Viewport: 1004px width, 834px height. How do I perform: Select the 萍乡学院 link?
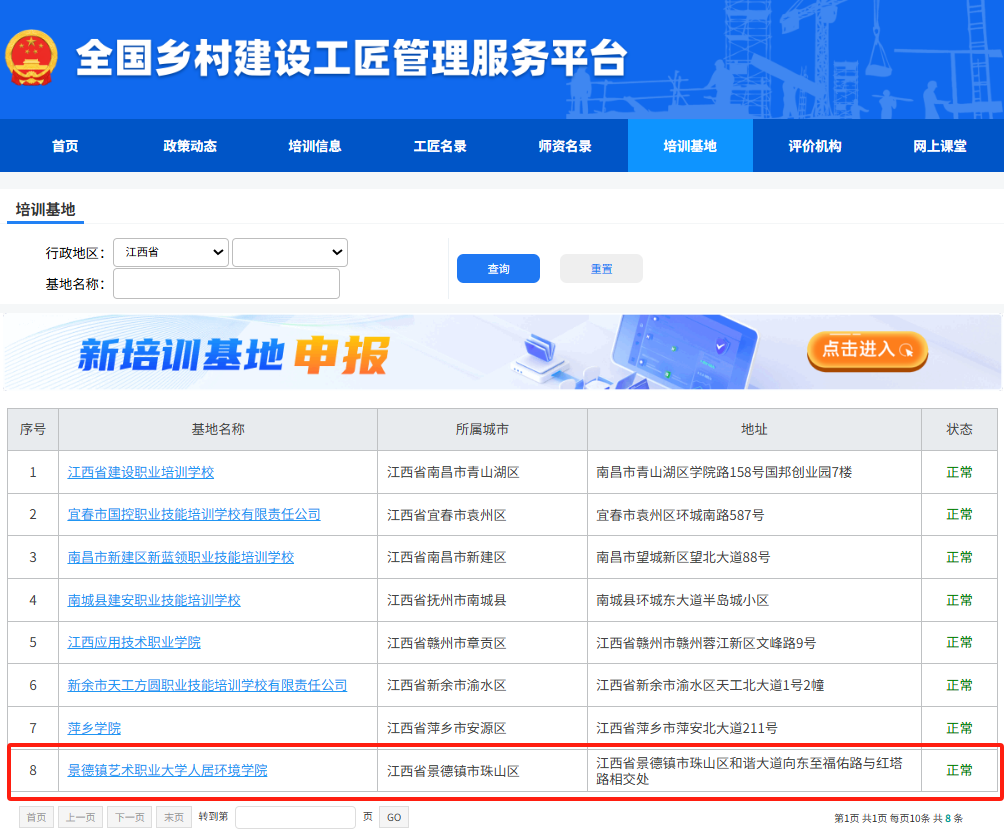click(x=94, y=728)
